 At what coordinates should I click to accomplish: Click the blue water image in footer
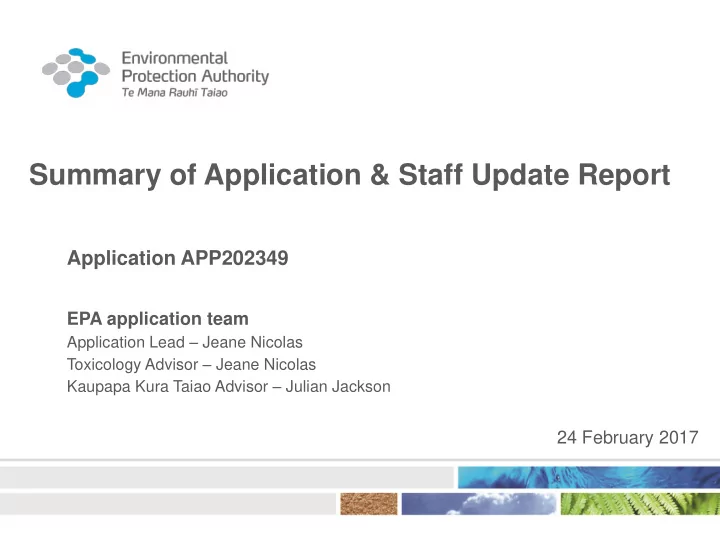(589, 477)
